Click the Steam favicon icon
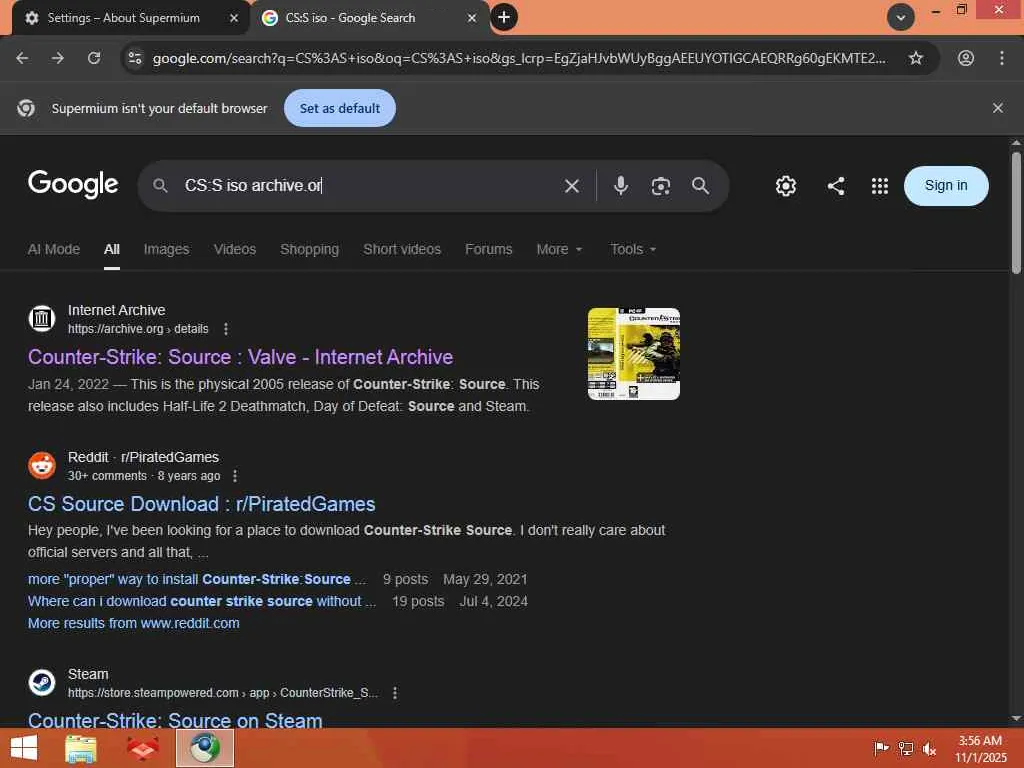Viewport: 1024px width, 768px height. [x=42, y=682]
